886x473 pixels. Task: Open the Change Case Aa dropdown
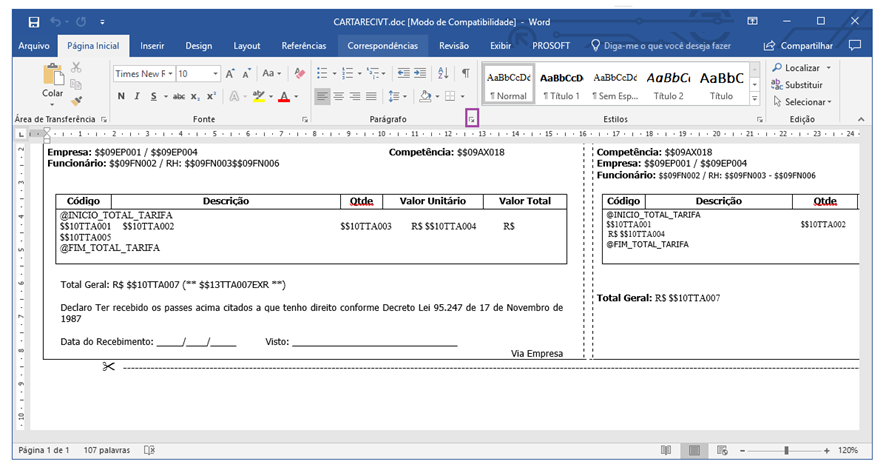[271, 73]
